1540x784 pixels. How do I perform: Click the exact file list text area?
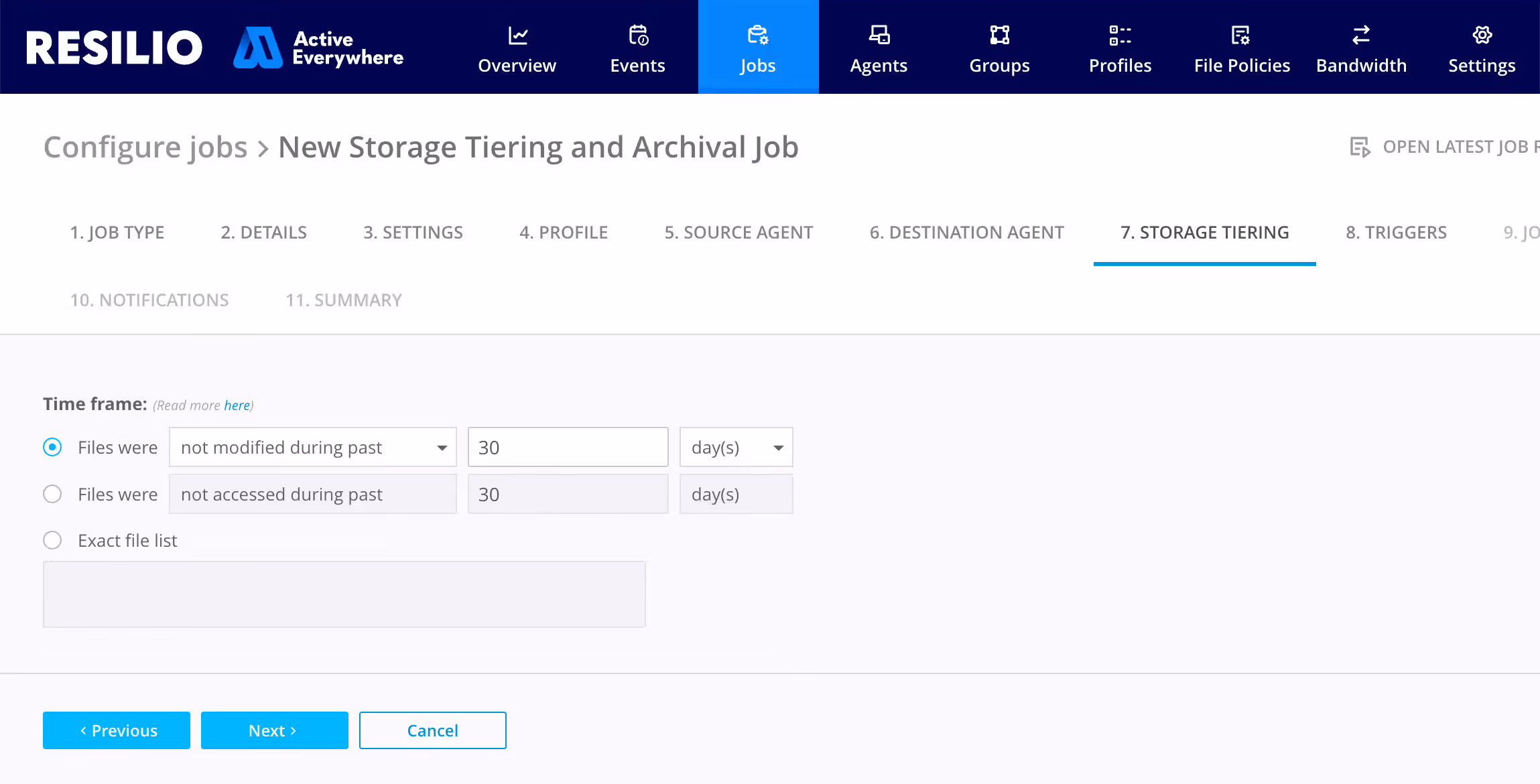[x=344, y=594]
